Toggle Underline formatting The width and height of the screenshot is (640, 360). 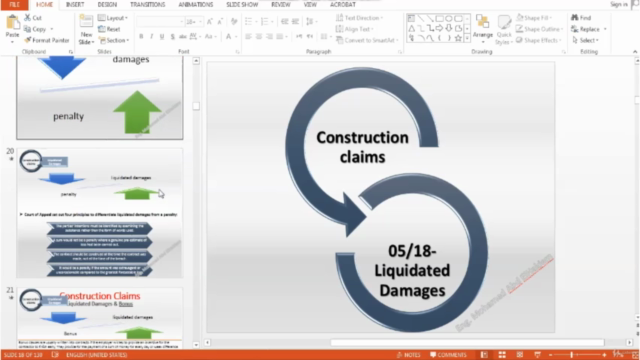[162, 37]
